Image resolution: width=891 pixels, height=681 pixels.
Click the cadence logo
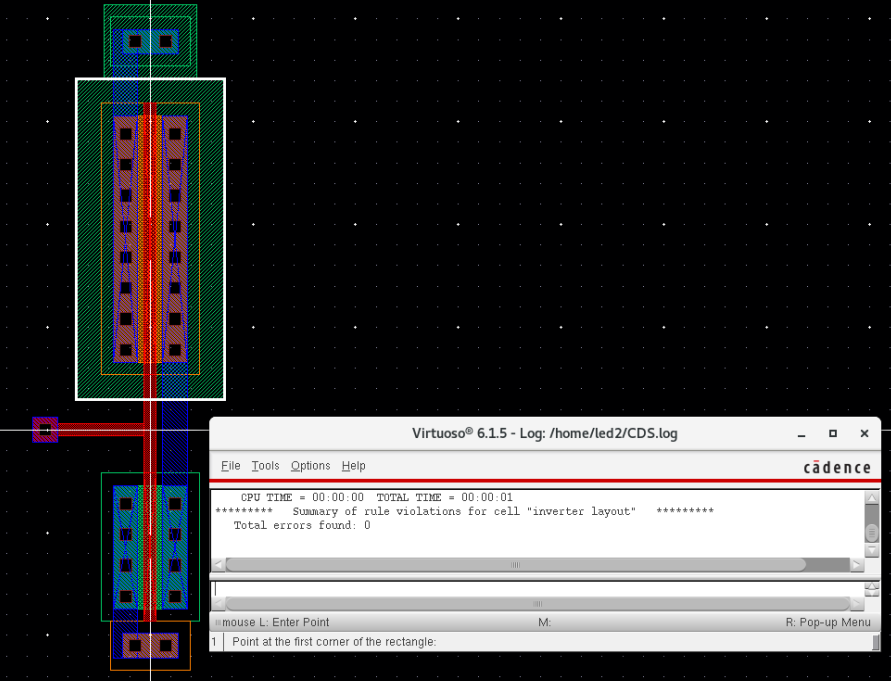coord(836,467)
